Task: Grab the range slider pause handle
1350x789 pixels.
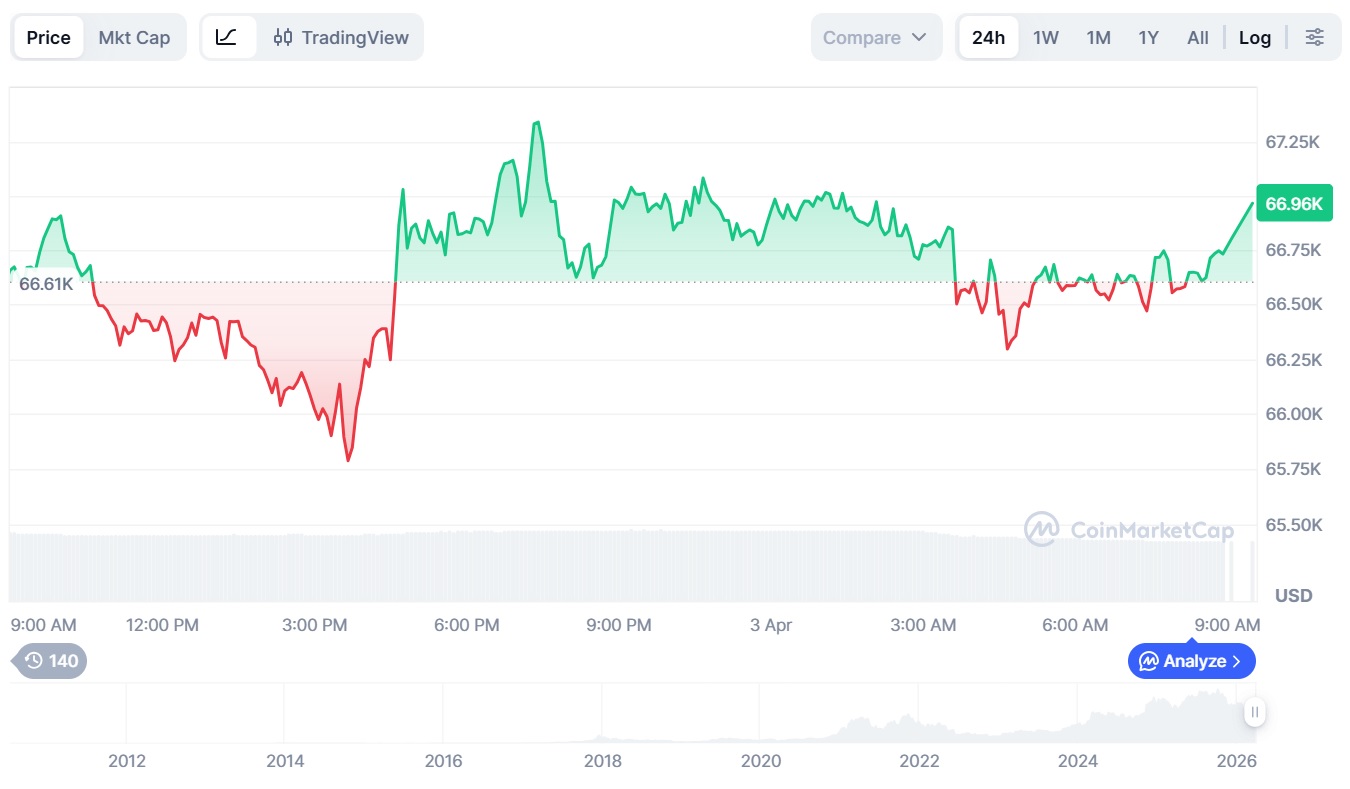Action: pos(1254,713)
